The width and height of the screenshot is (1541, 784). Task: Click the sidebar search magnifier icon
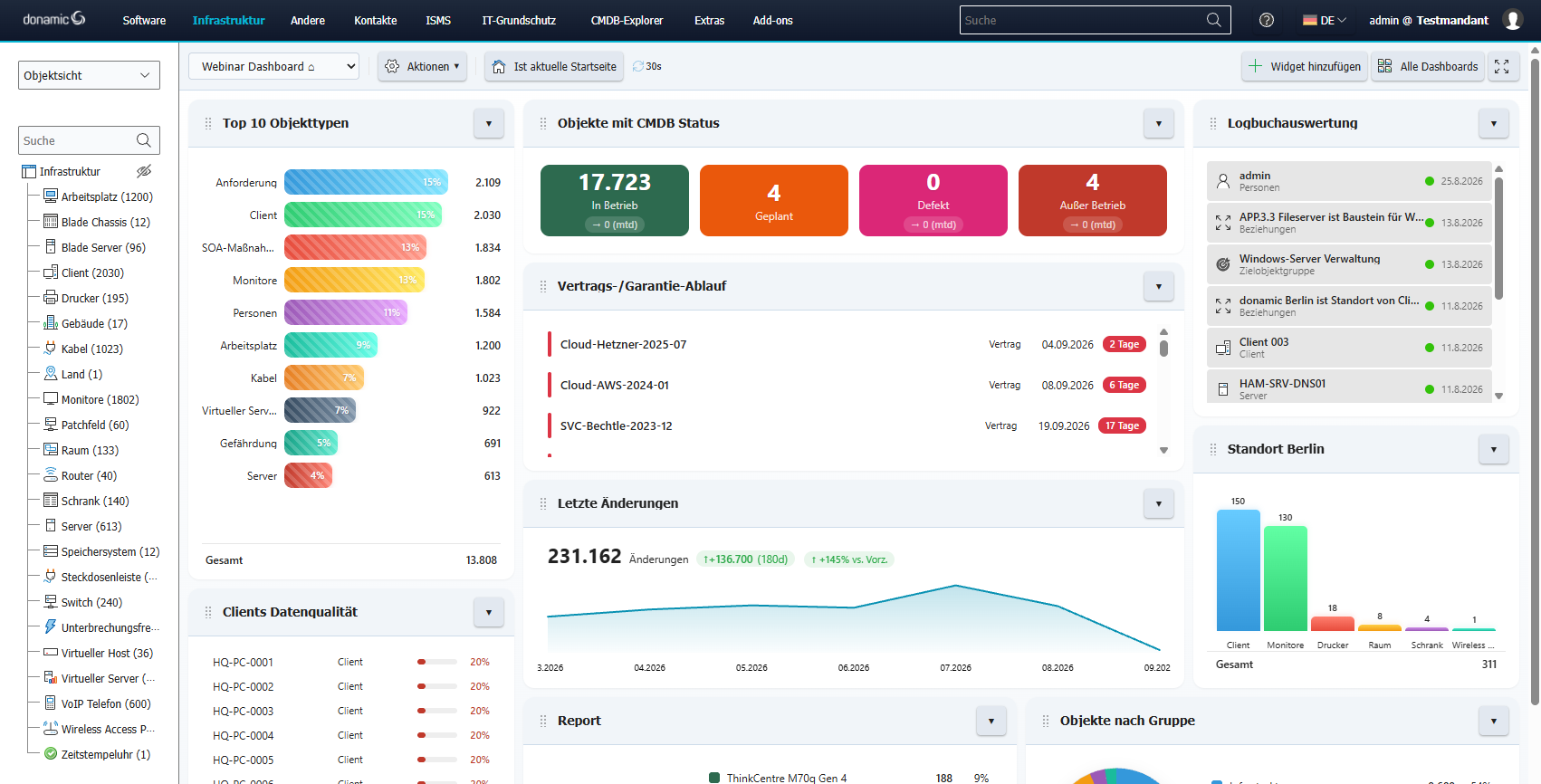pyautogui.click(x=144, y=140)
